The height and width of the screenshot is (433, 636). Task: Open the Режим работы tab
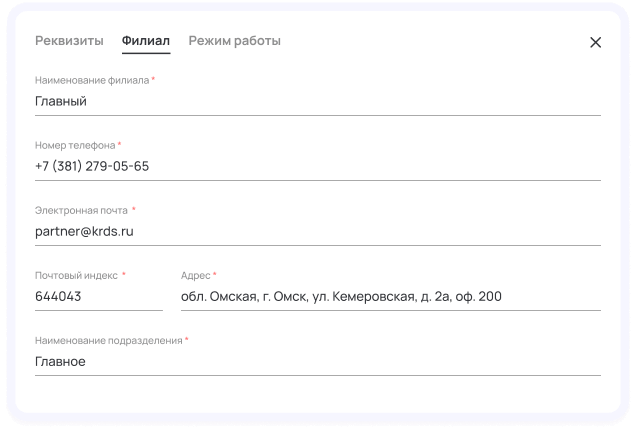235,41
